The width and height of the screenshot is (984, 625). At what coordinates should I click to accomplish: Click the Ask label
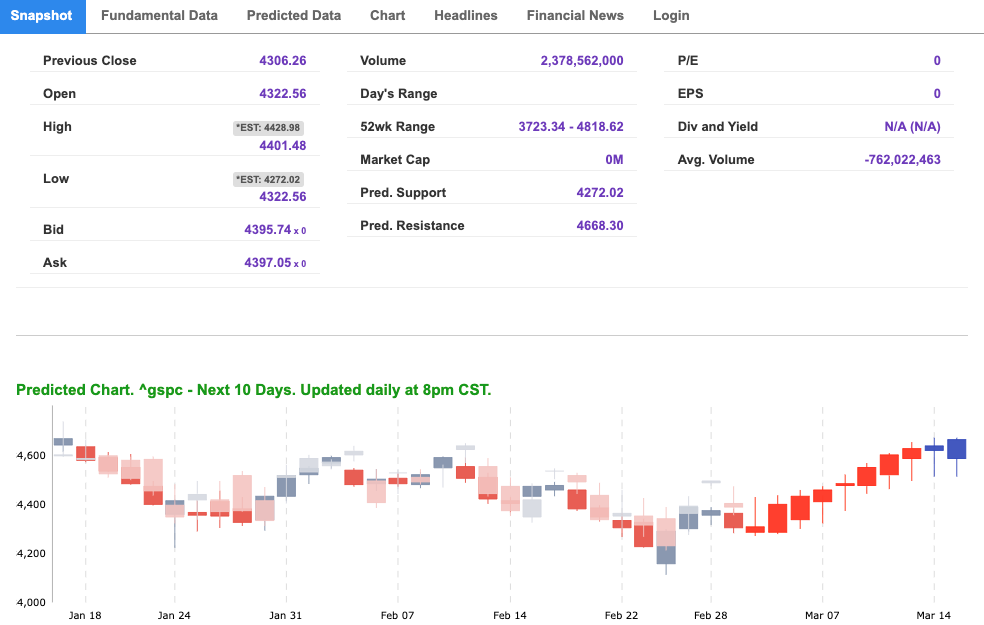tap(55, 263)
